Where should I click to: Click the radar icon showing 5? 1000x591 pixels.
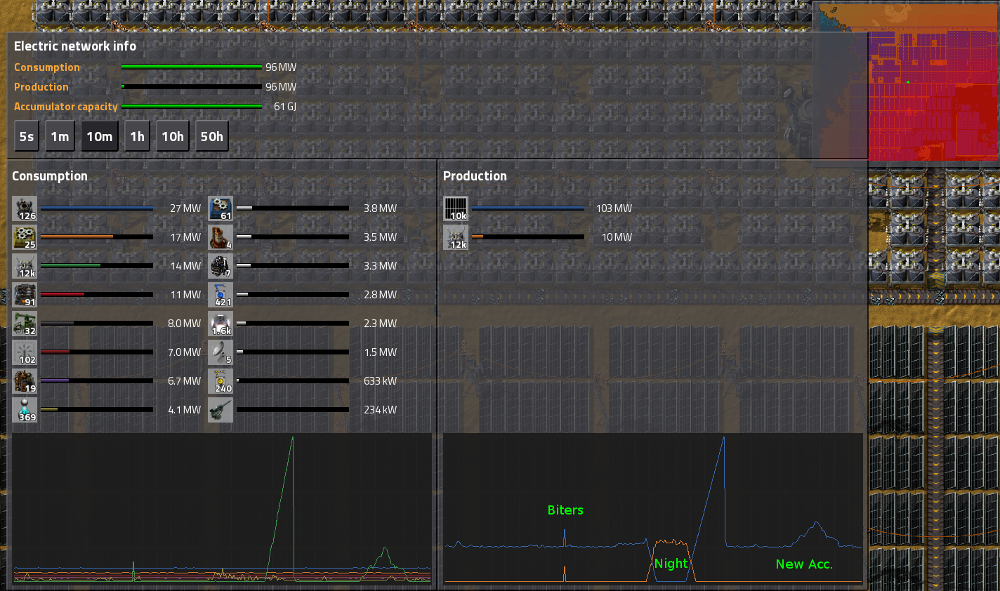221,353
